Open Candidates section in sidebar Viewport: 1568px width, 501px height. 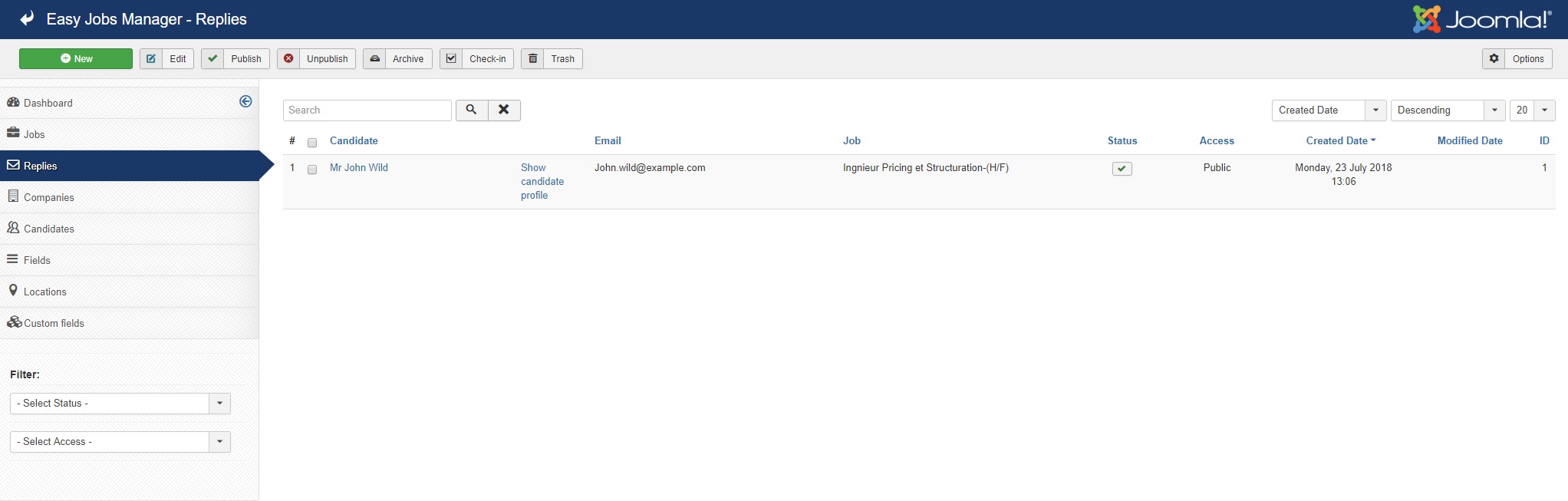tap(129, 229)
